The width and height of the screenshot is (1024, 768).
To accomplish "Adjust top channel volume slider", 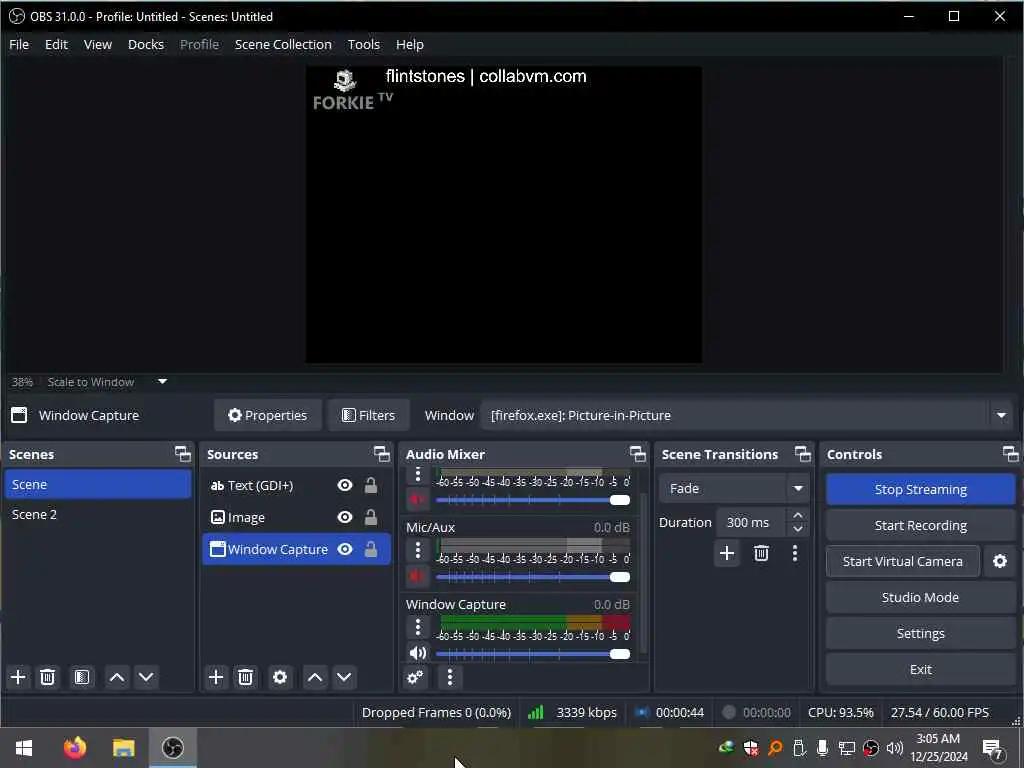I will coord(532,500).
